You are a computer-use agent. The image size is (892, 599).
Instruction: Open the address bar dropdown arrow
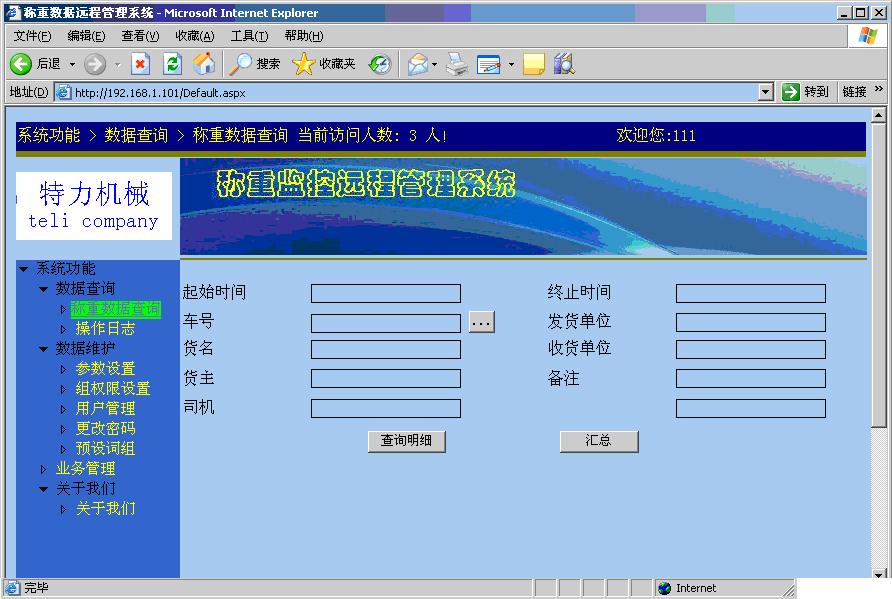[x=766, y=92]
